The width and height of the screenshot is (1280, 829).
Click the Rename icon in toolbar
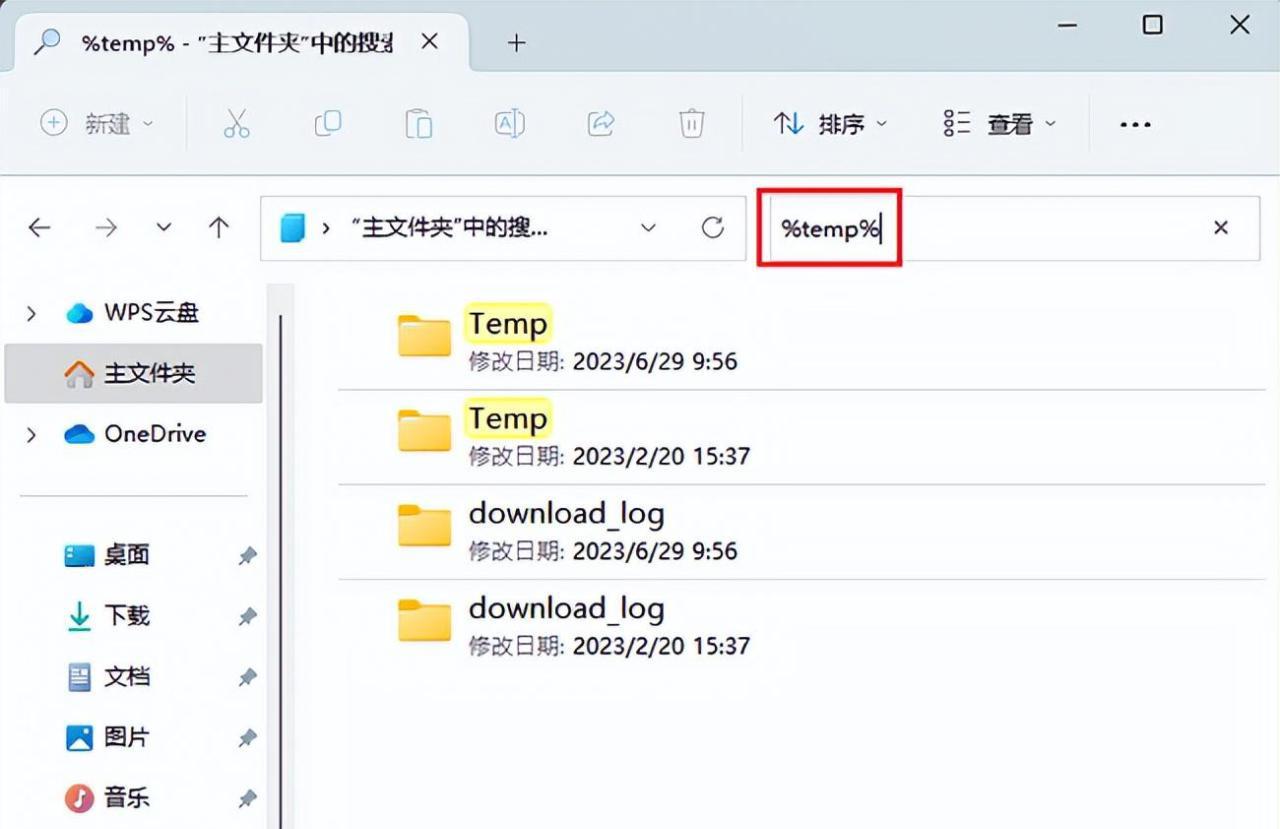[x=509, y=124]
